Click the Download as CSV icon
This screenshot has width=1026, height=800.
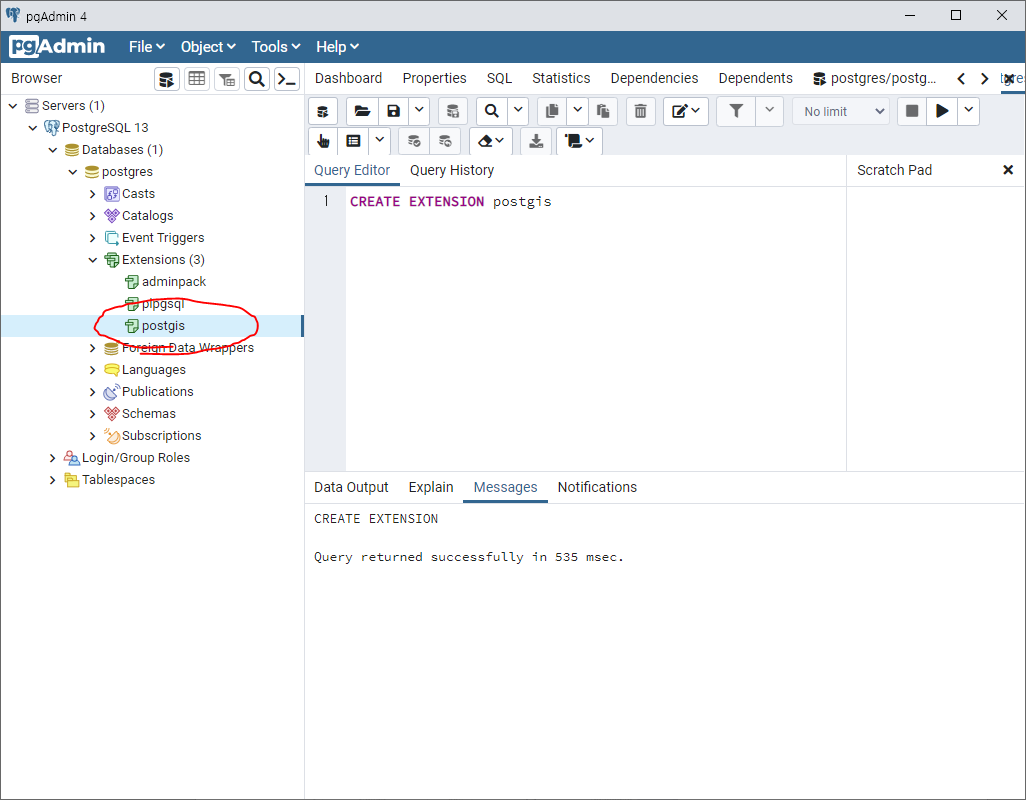(x=536, y=141)
